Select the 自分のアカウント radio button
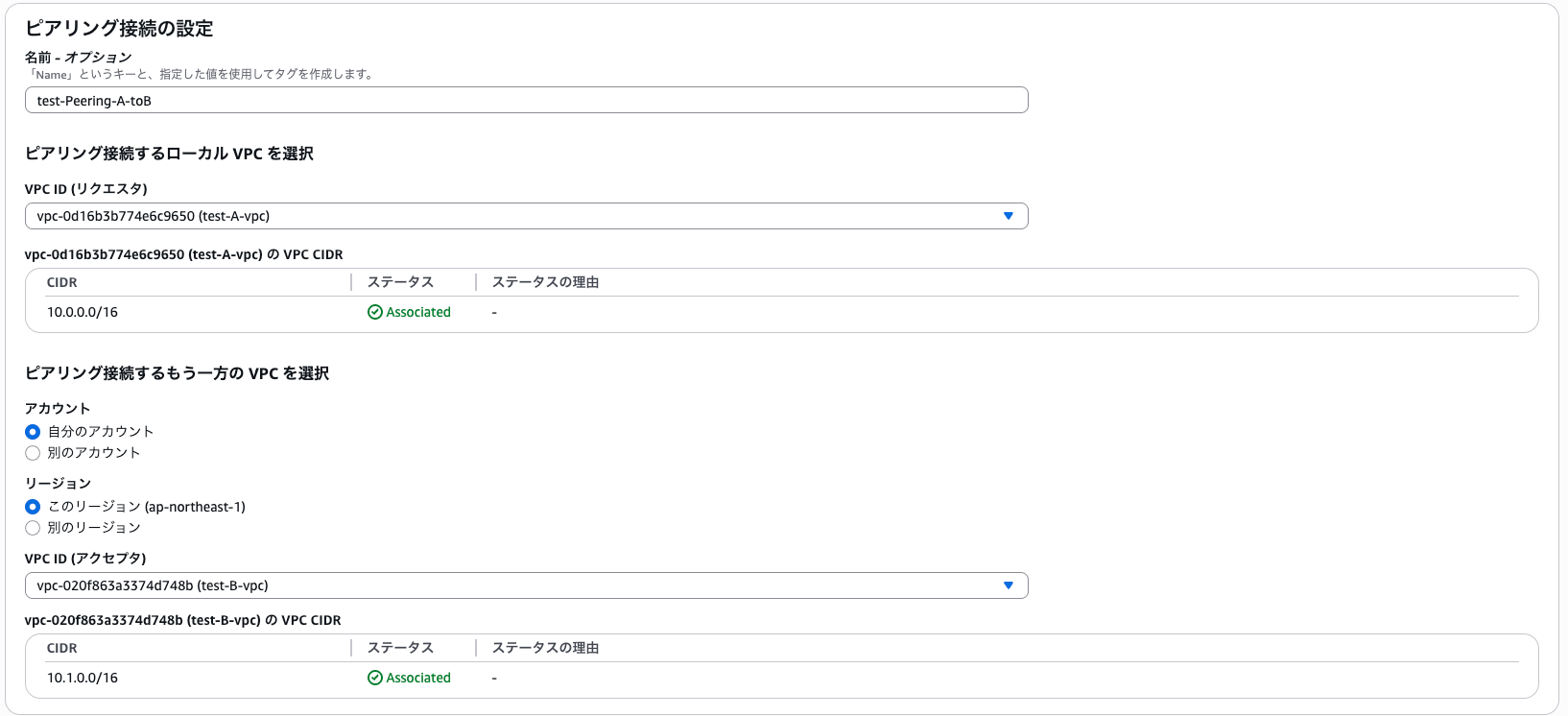 33,432
